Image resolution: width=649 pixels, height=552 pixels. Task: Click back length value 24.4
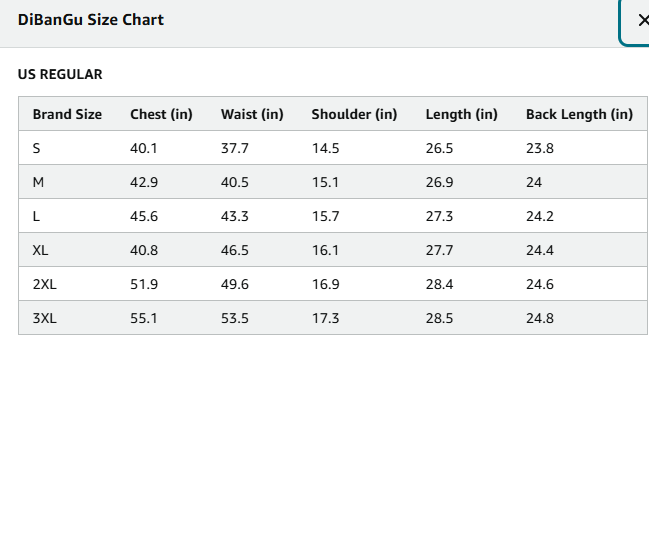pyautogui.click(x=540, y=250)
